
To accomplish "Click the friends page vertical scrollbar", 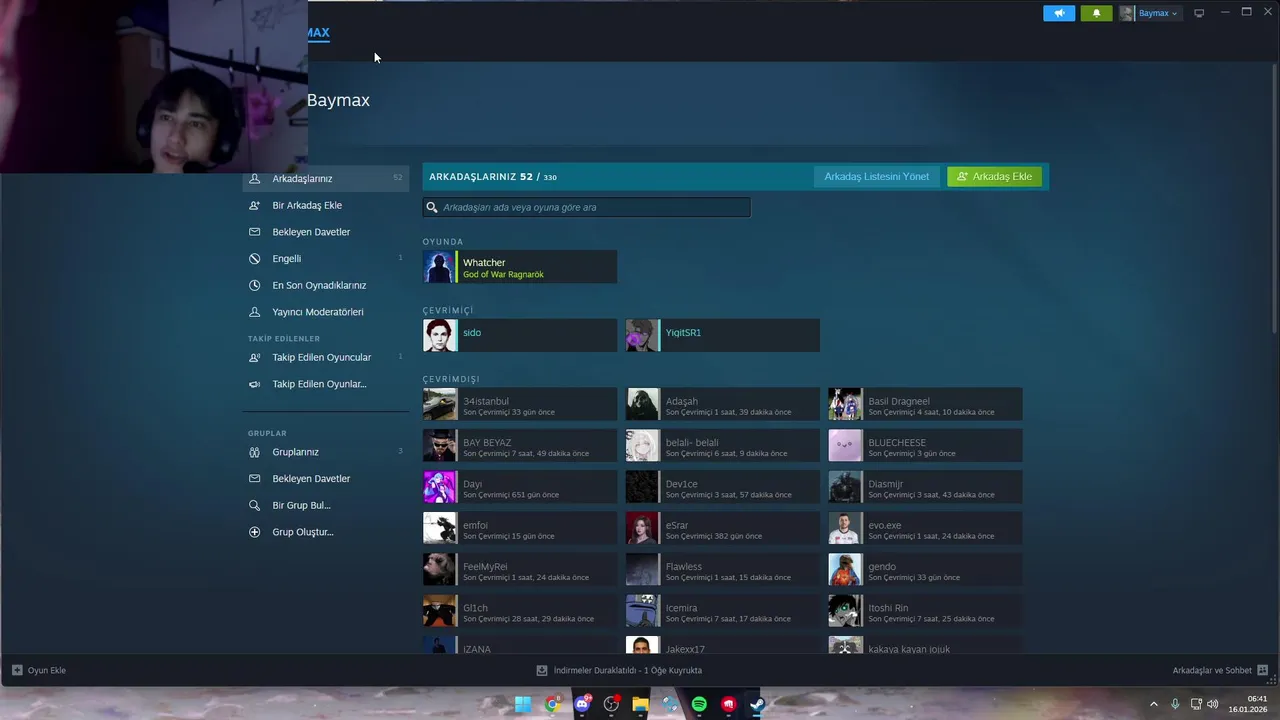I will tap(1274, 197).
